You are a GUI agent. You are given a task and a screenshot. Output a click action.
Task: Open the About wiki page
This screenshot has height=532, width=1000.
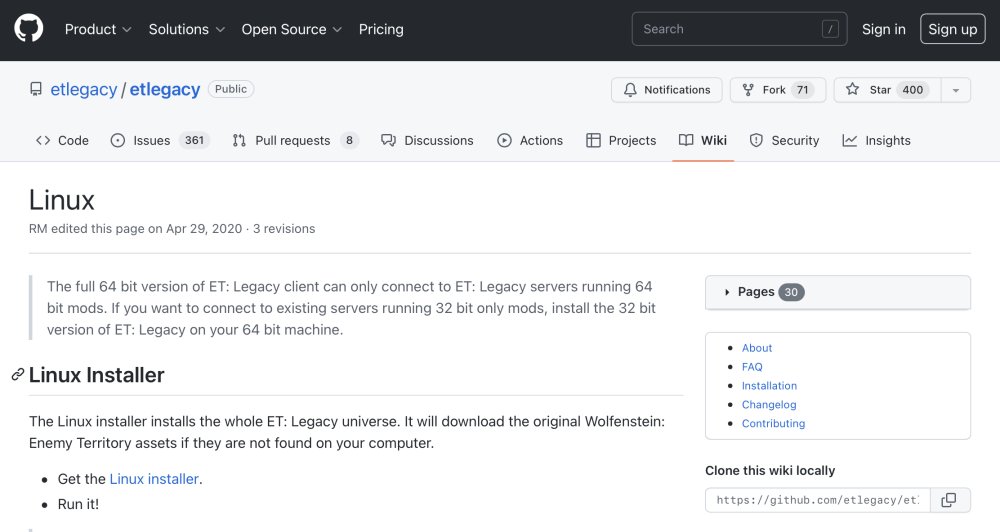click(756, 348)
